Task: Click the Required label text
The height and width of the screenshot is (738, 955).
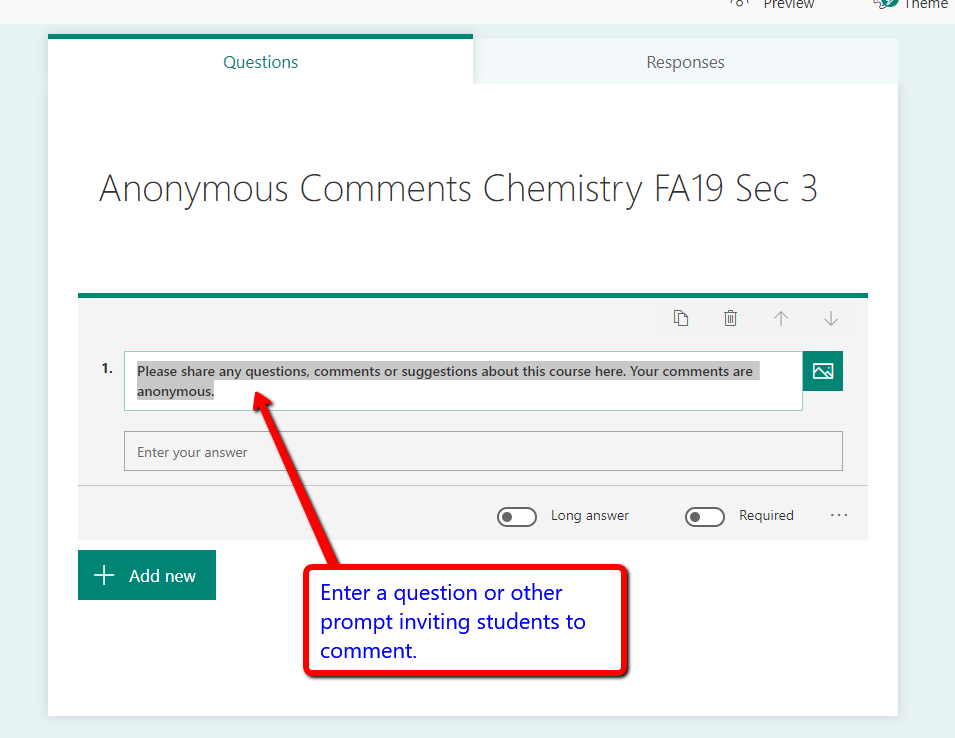Action: [x=766, y=516]
